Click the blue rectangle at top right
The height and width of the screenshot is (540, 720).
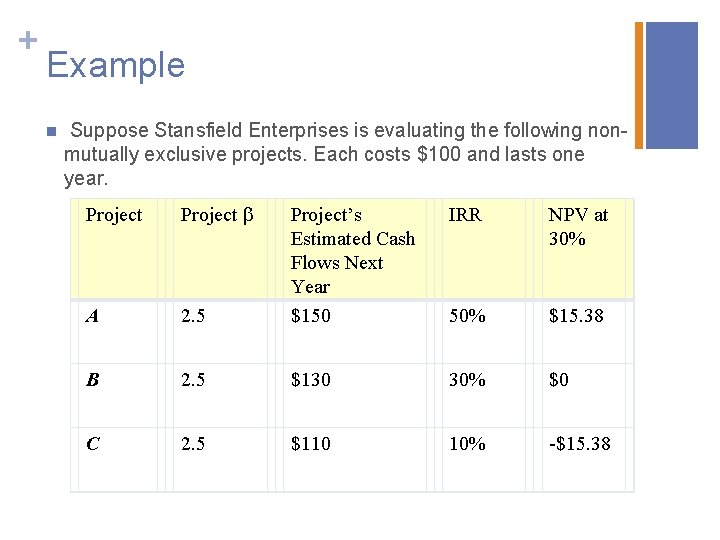672,85
